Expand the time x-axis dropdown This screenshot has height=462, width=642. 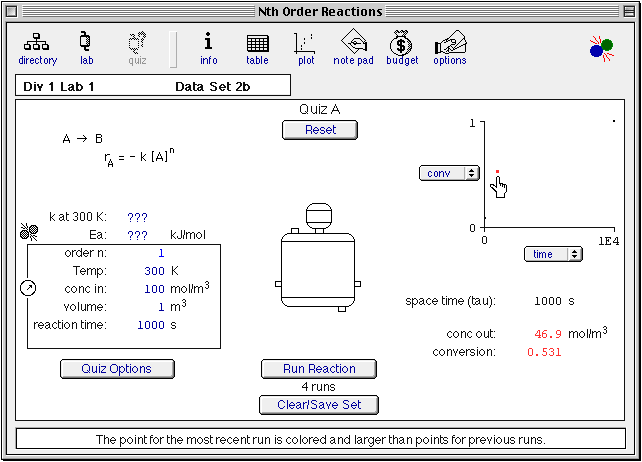pos(553,254)
